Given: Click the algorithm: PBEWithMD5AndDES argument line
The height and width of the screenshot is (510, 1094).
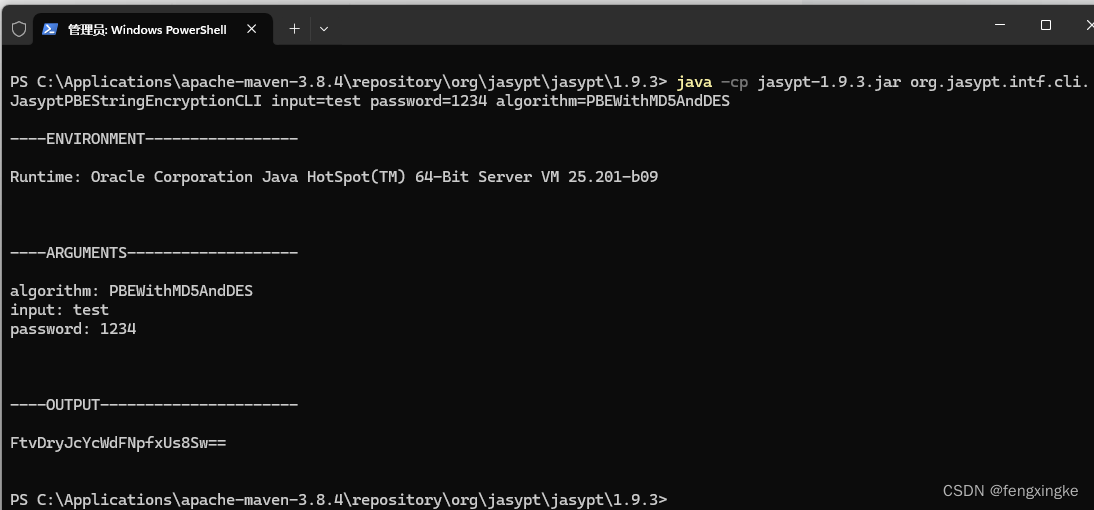Looking at the screenshot, I should tap(131, 291).
